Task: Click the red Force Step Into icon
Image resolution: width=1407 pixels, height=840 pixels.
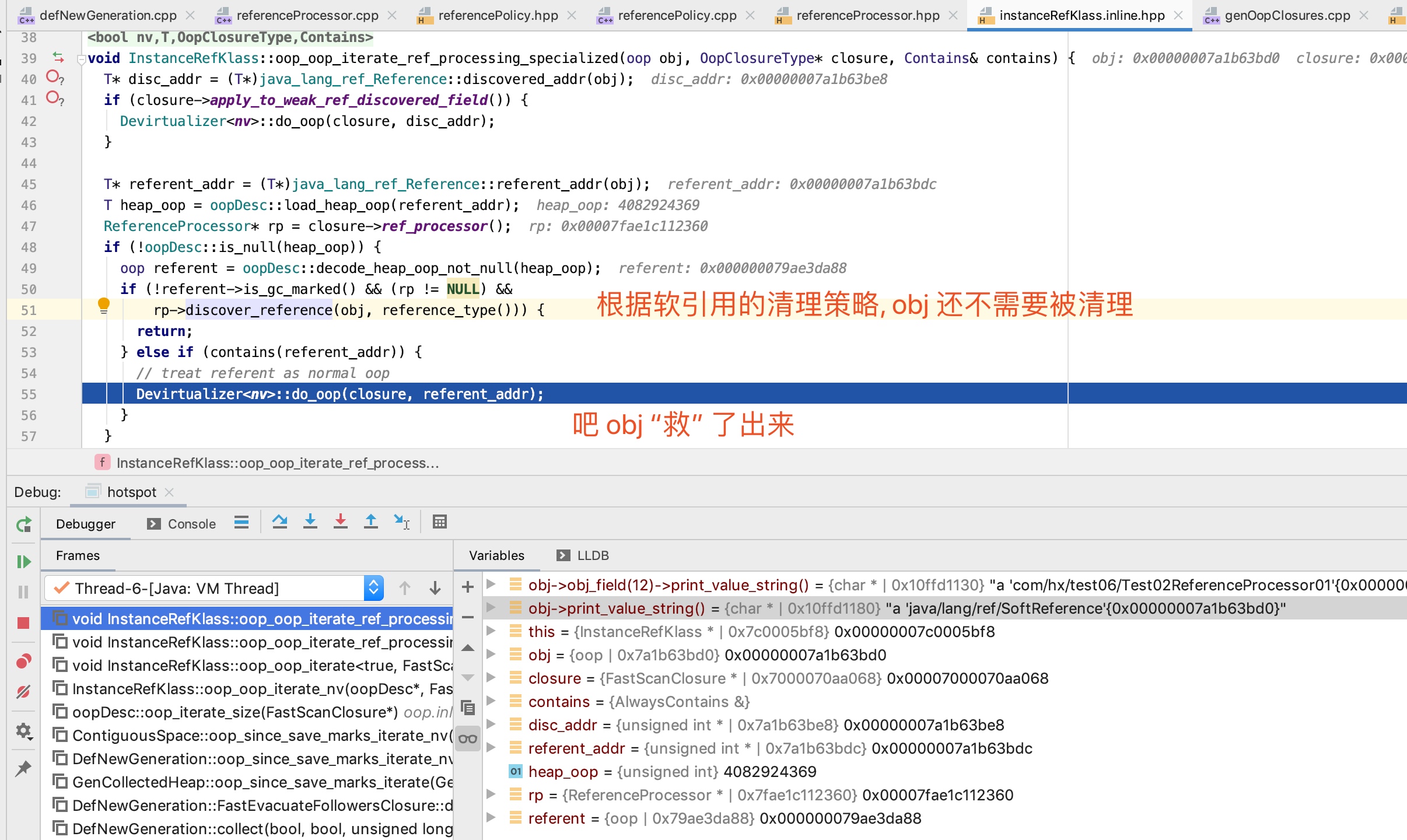Action: coord(341,521)
